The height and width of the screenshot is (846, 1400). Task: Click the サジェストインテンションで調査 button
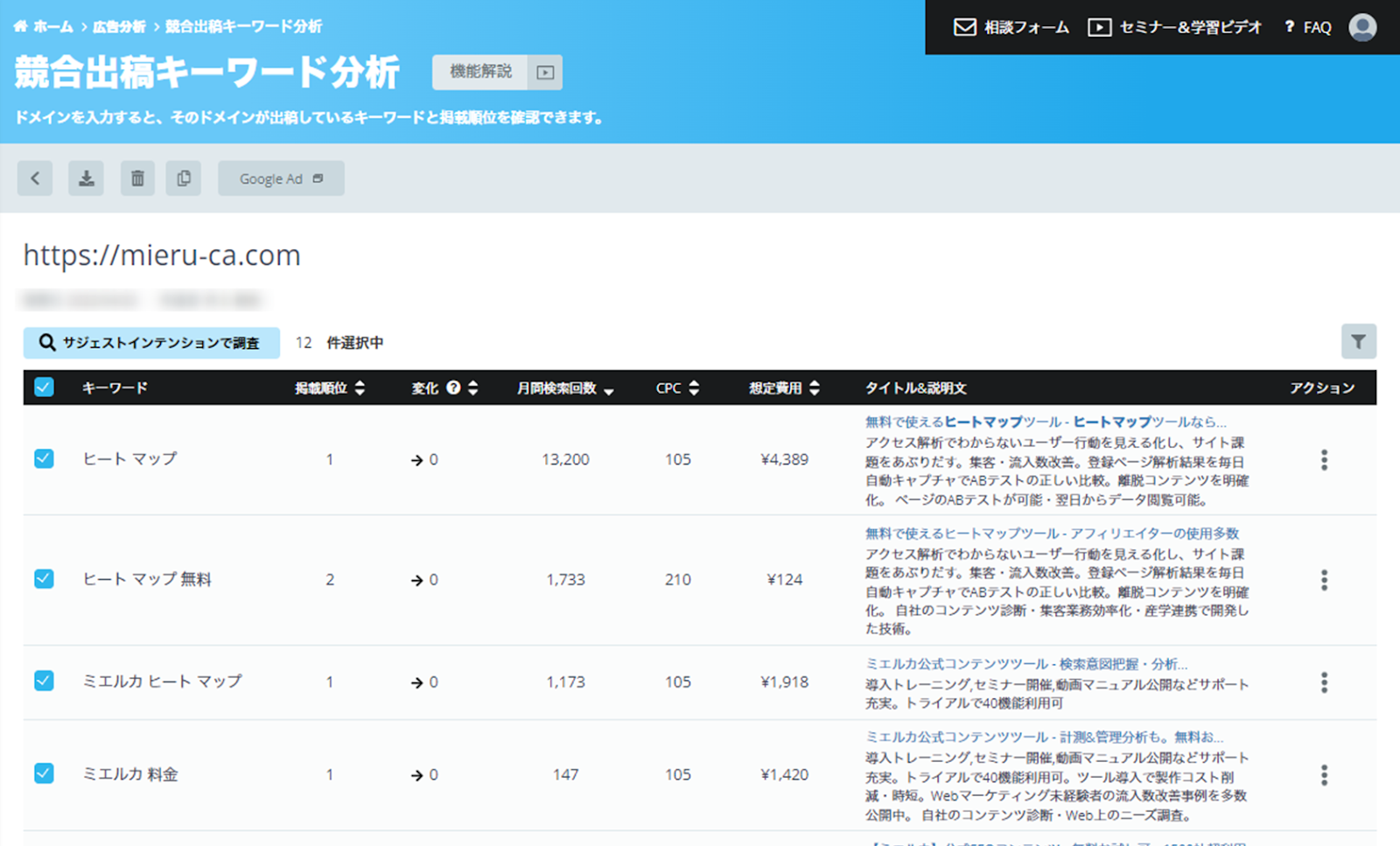click(x=151, y=343)
